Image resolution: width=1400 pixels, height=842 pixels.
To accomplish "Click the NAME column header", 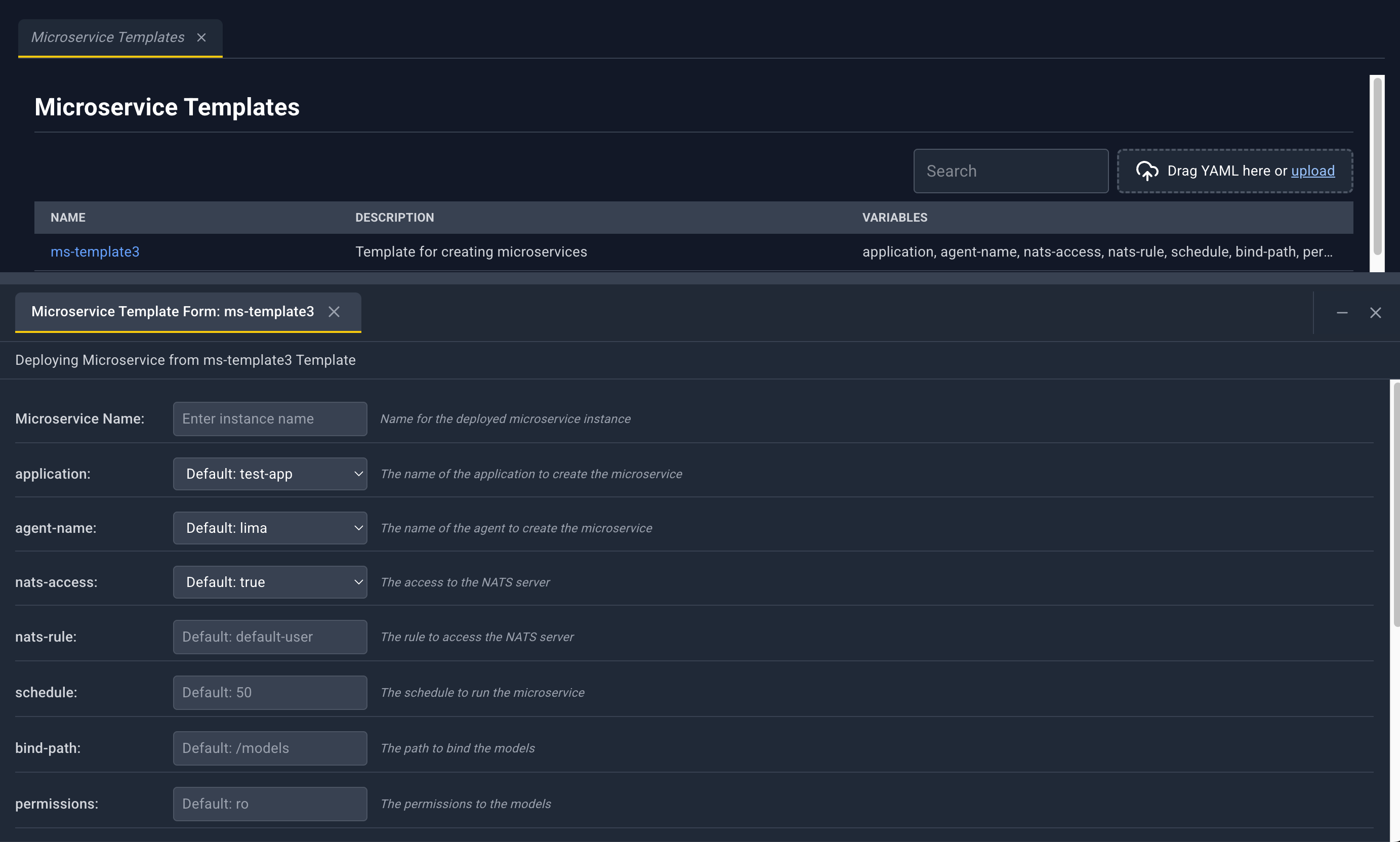I will [x=68, y=217].
